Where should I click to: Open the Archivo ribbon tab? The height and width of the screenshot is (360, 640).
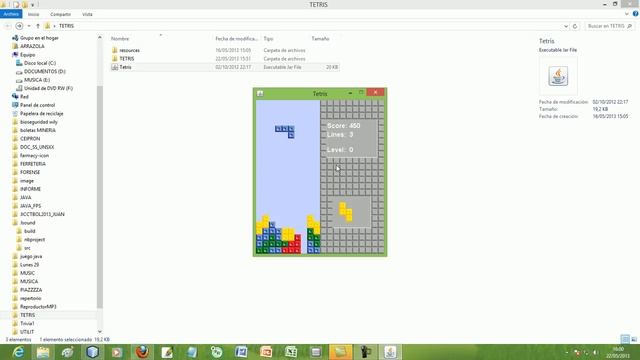[x=11, y=14]
